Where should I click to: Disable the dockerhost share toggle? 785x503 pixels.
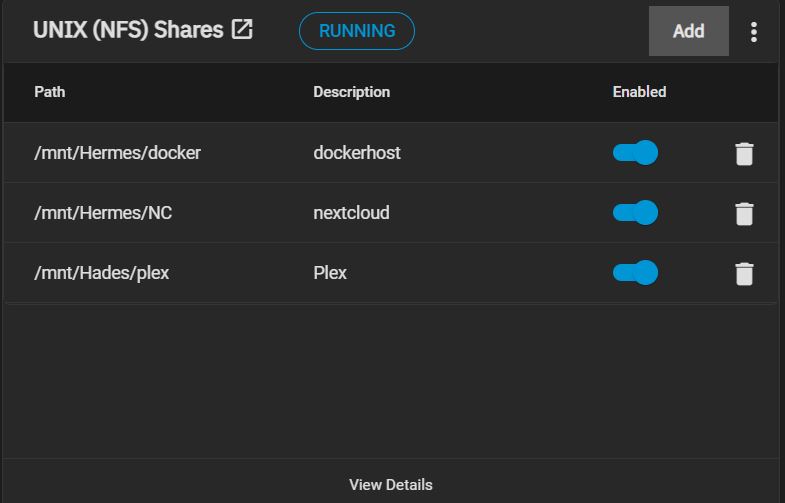(635, 153)
